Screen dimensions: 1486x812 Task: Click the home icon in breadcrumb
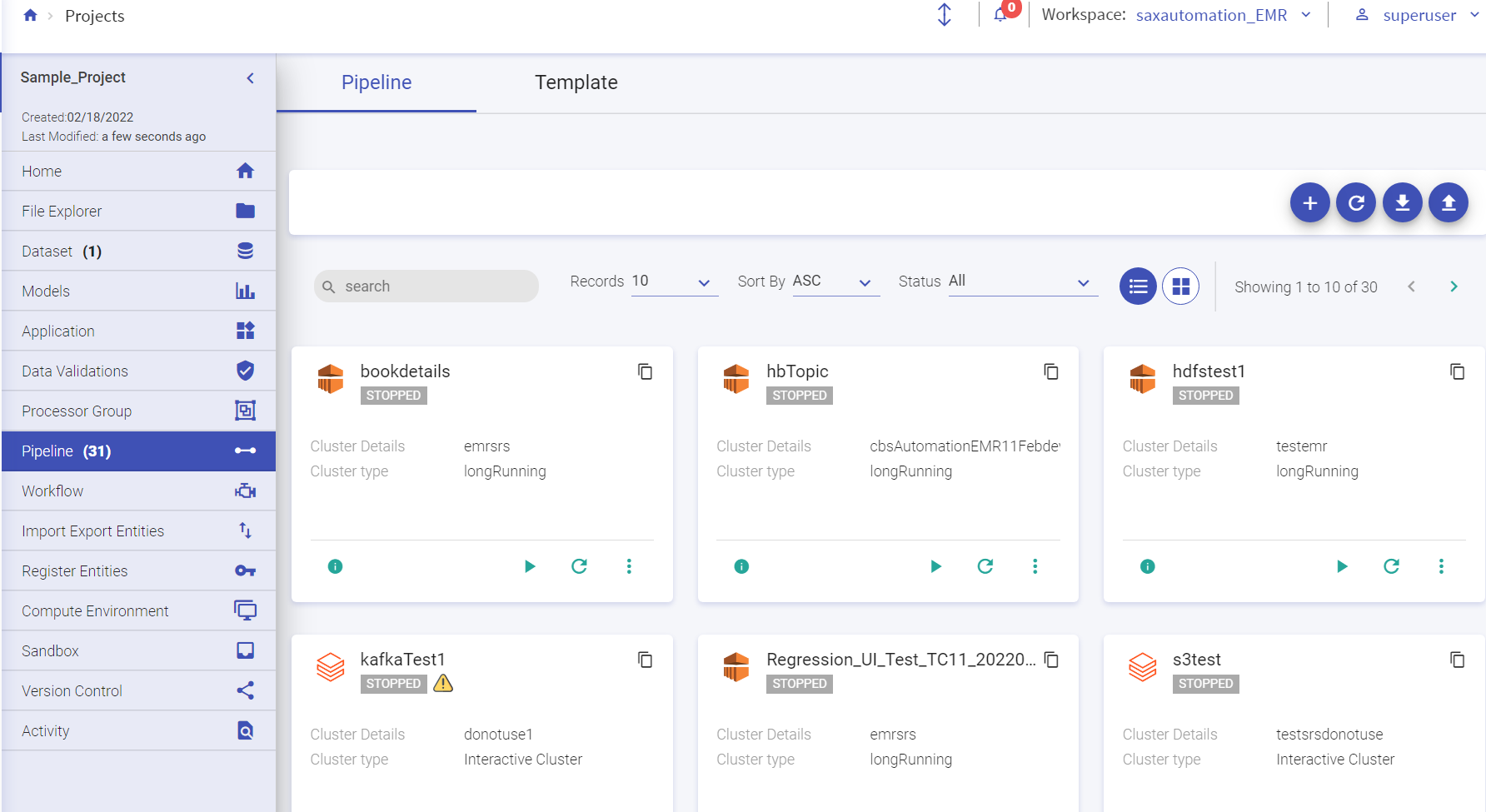pos(31,15)
